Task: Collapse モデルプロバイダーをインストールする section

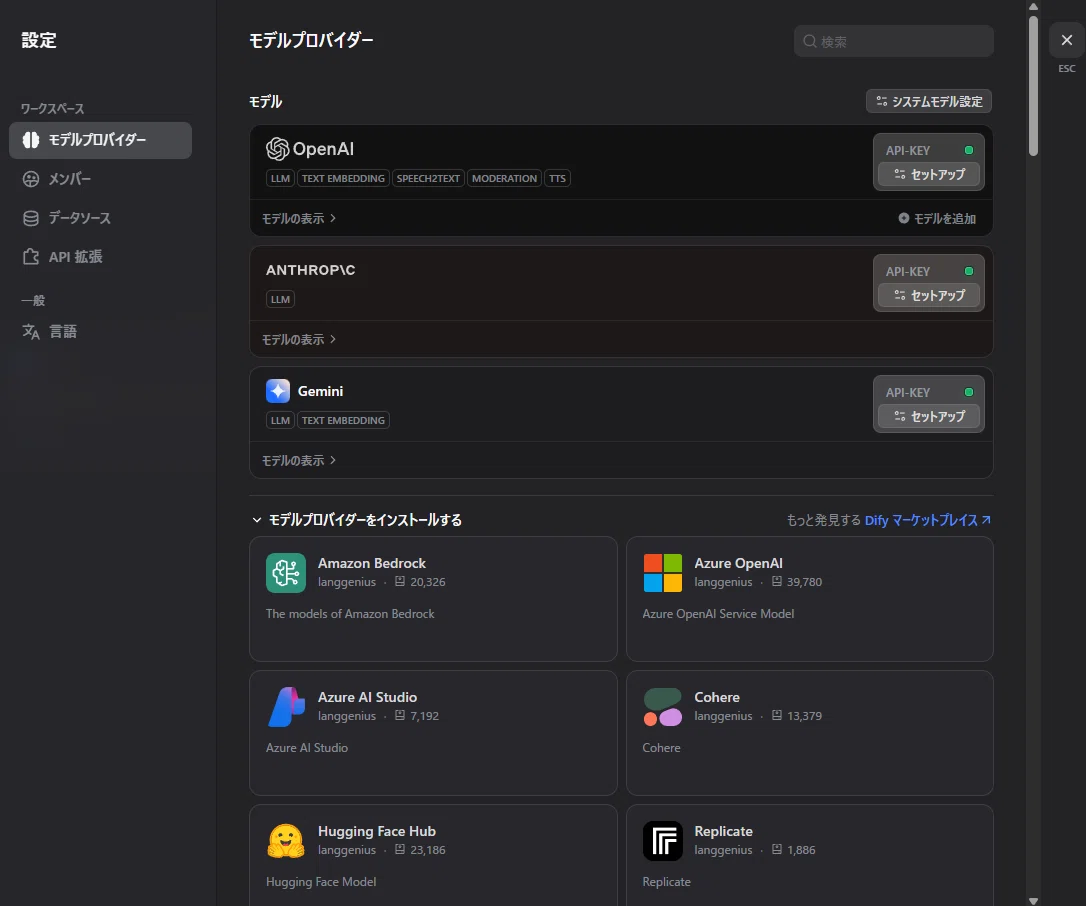Action: 357,520
